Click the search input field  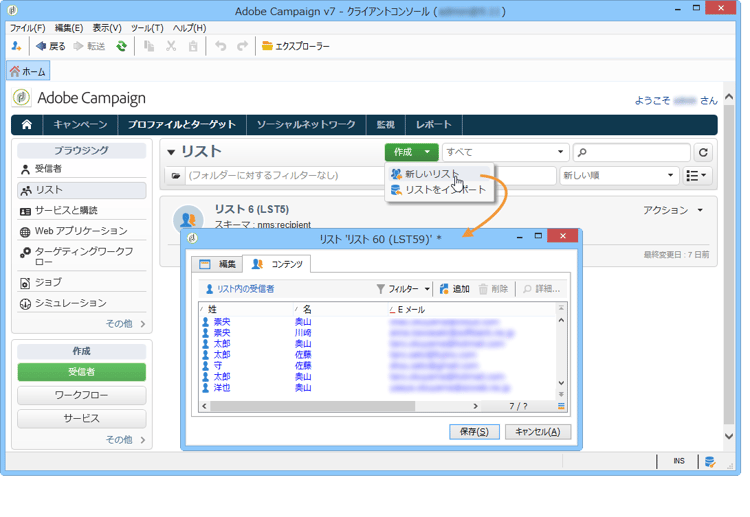coord(631,152)
